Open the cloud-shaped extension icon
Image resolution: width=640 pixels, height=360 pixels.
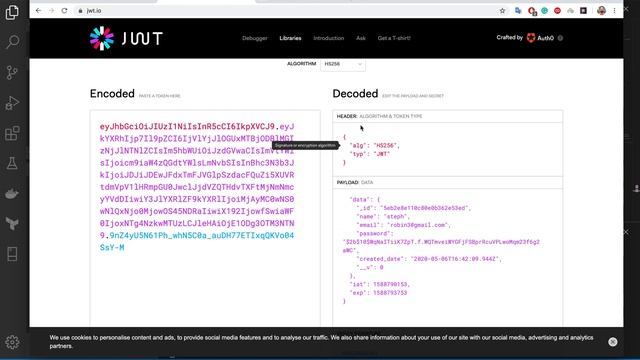(570, 11)
